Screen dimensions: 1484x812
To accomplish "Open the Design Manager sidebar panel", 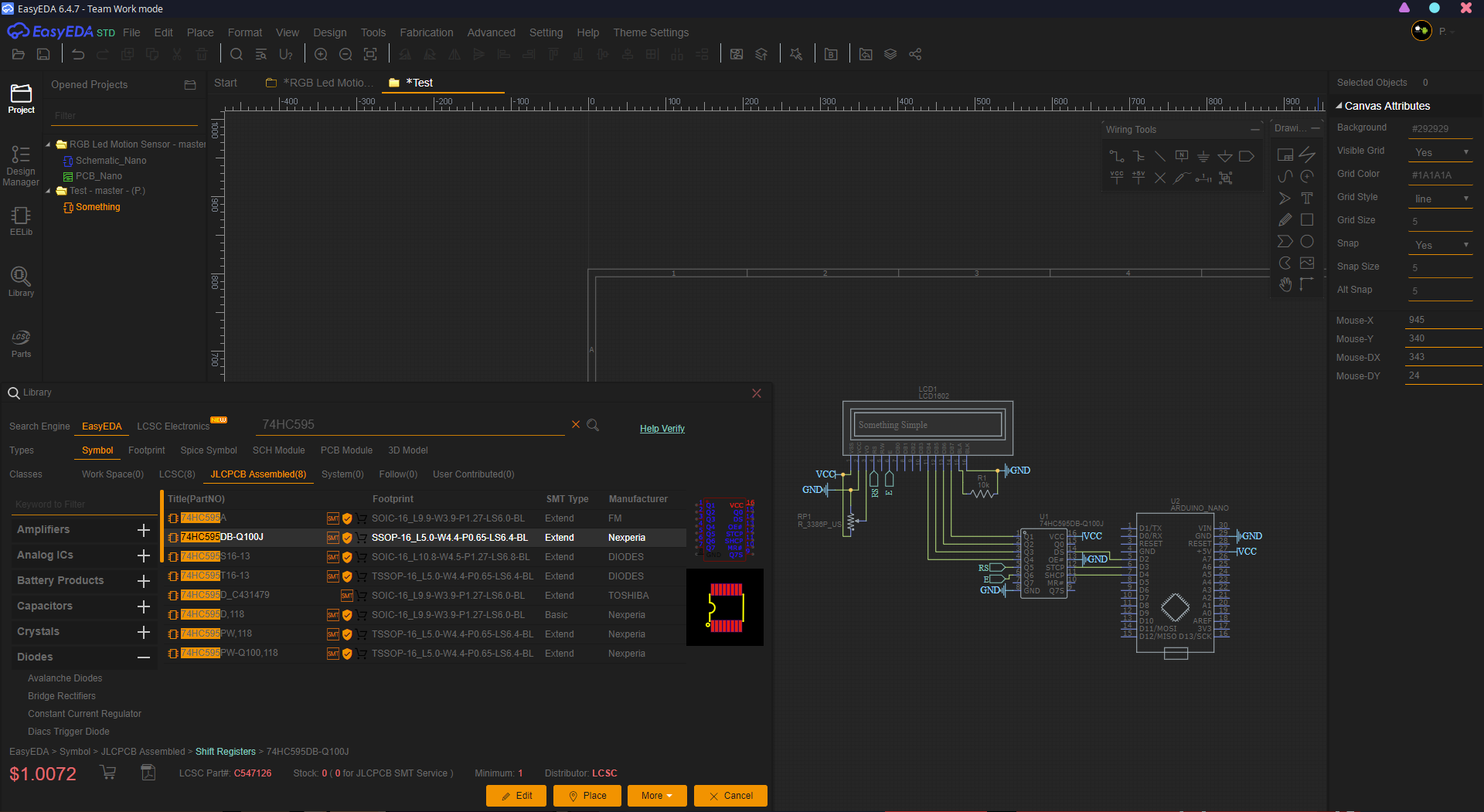I will [x=21, y=166].
